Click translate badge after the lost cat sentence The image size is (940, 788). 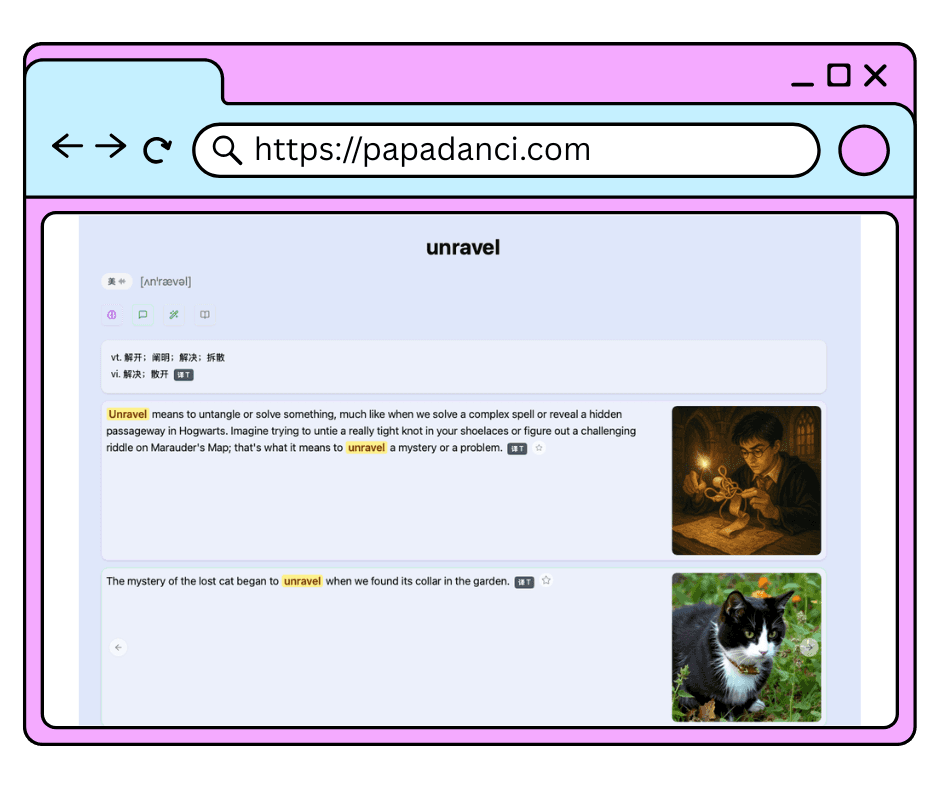524,582
